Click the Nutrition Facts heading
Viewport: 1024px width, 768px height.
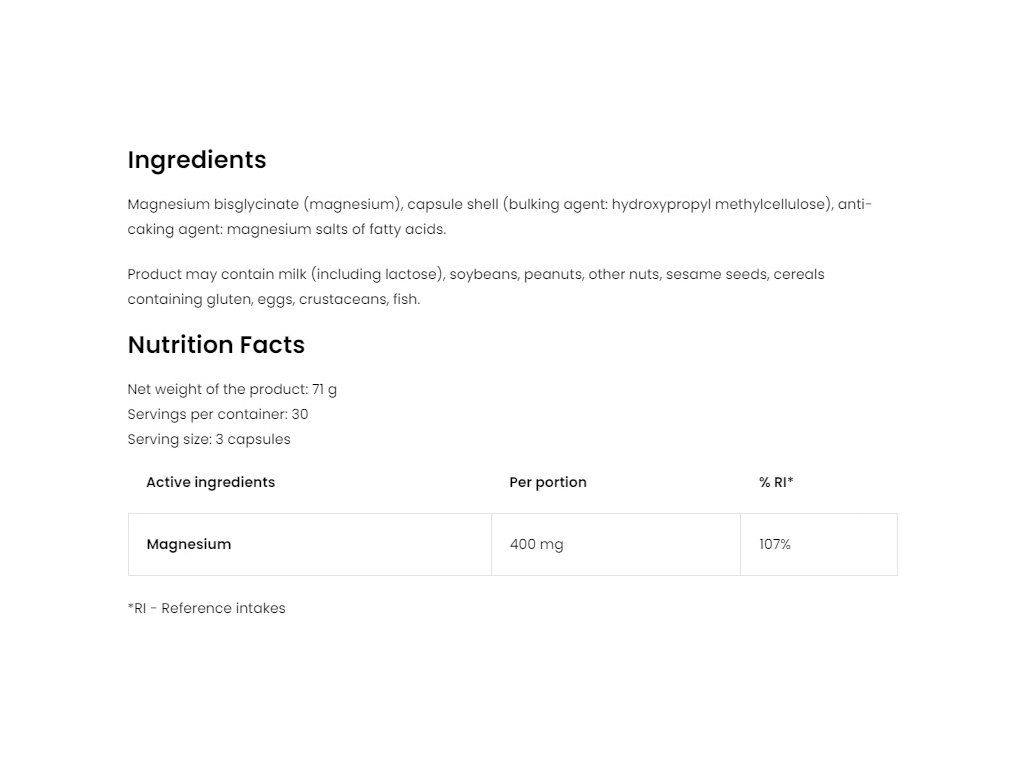click(x=216, y=345)
